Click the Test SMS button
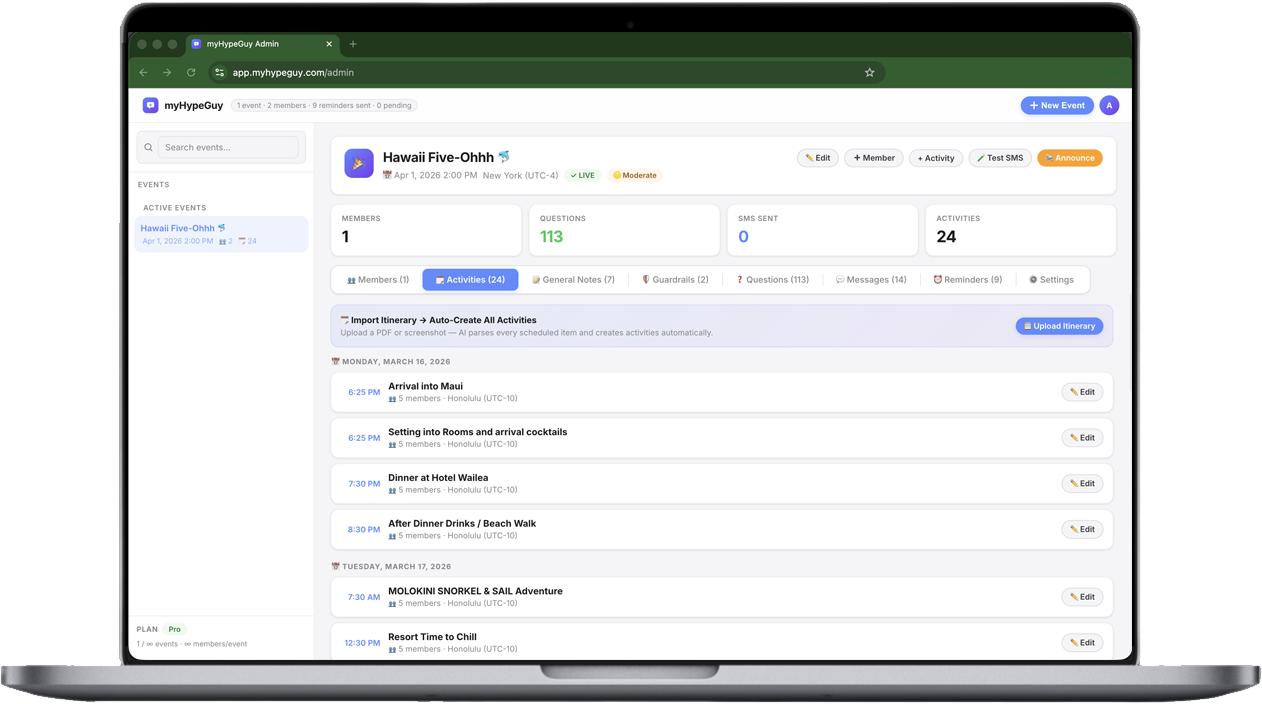The image size is (1262, 704). (x=999, y=158)
